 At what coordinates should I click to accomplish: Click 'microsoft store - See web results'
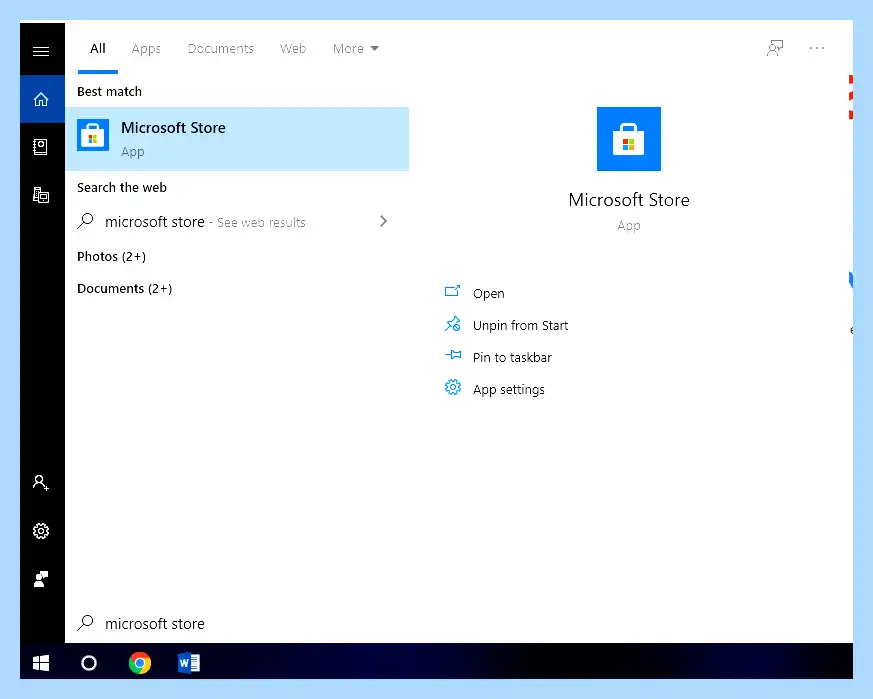tap(205, 222)
